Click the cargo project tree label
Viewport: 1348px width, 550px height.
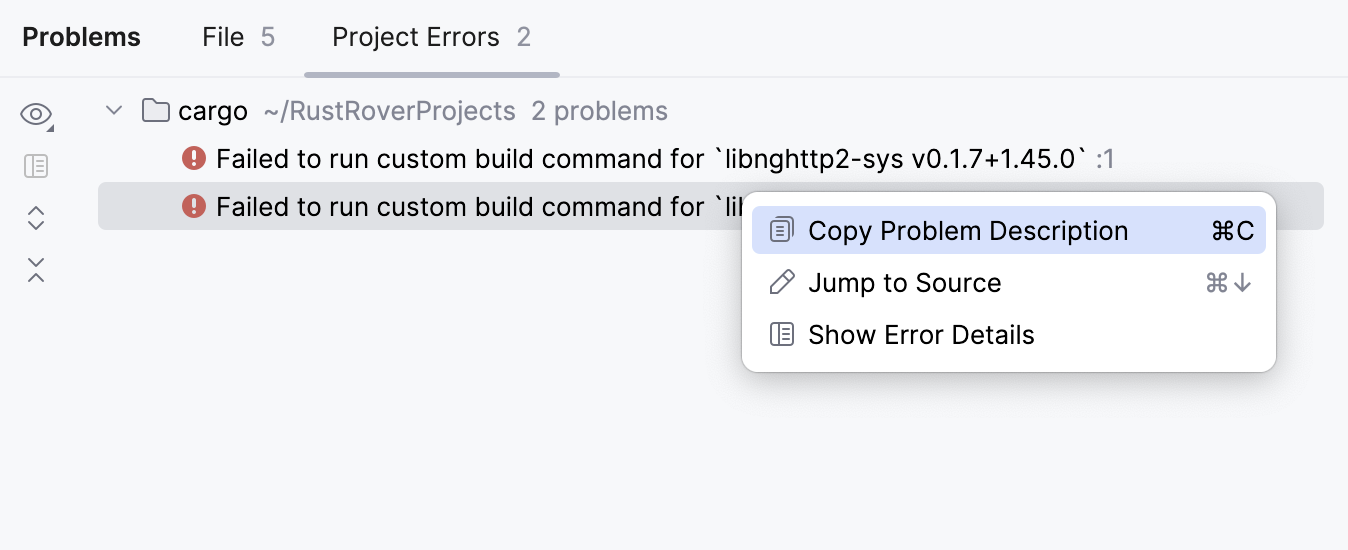click(213, 111)
